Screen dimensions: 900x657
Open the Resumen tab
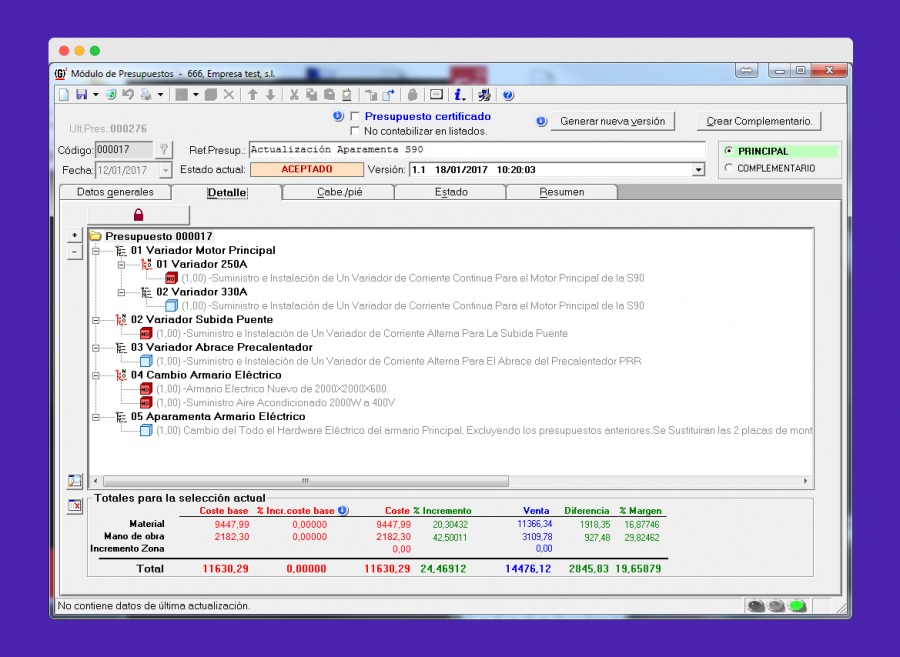[561, 192]
